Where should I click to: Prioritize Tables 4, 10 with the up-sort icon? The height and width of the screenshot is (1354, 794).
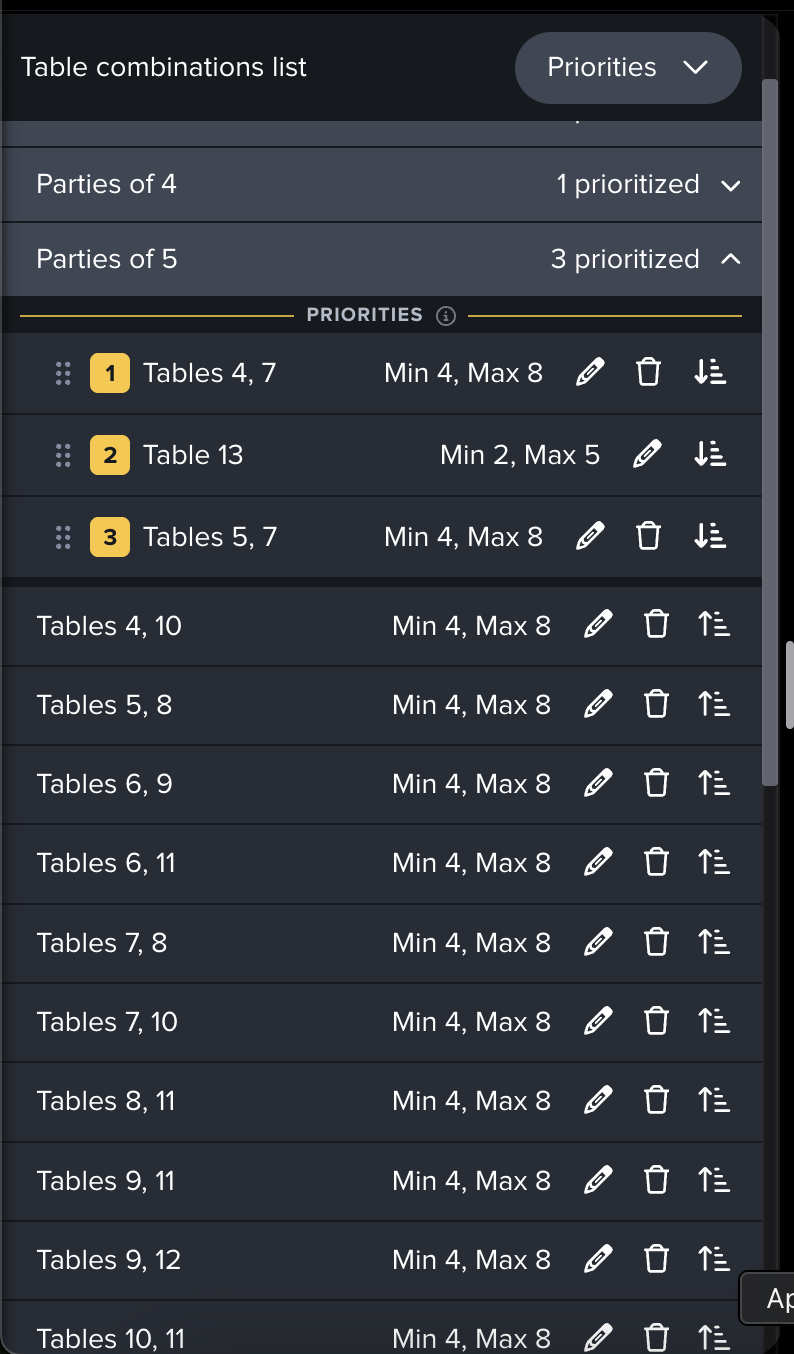click(x=713, y=626)
